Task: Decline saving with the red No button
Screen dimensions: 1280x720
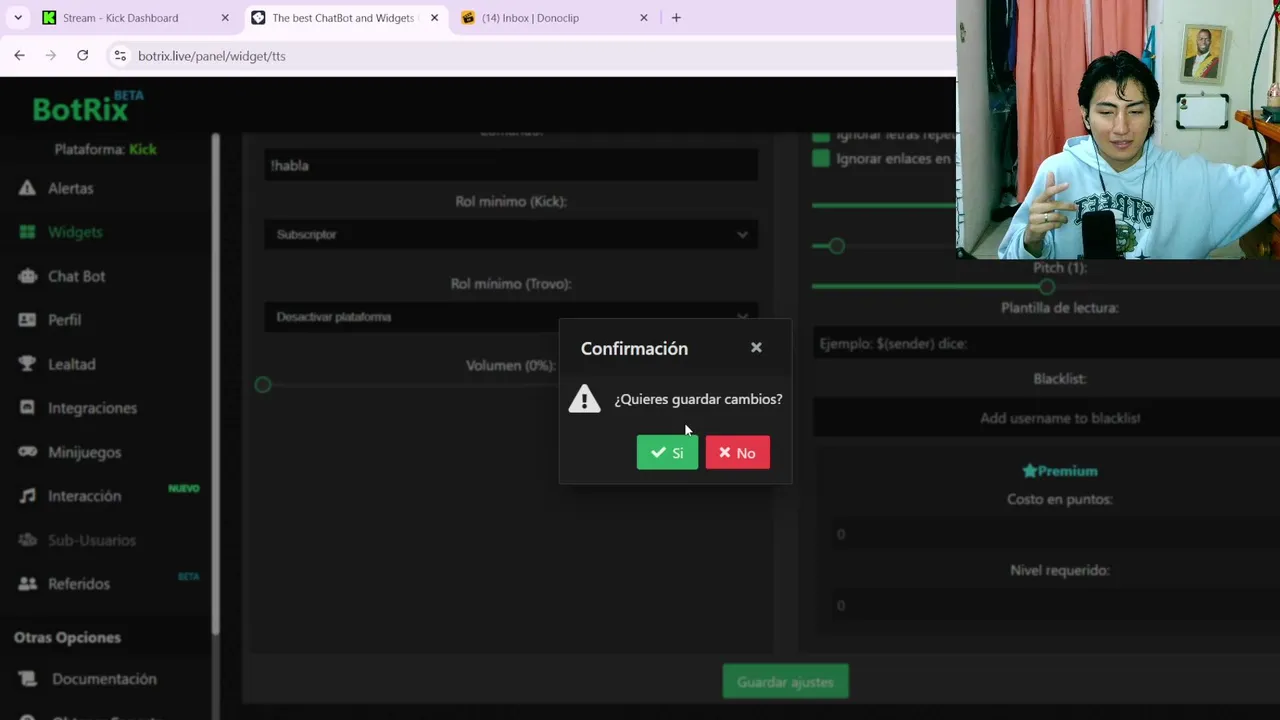Action: pos(737,453)
